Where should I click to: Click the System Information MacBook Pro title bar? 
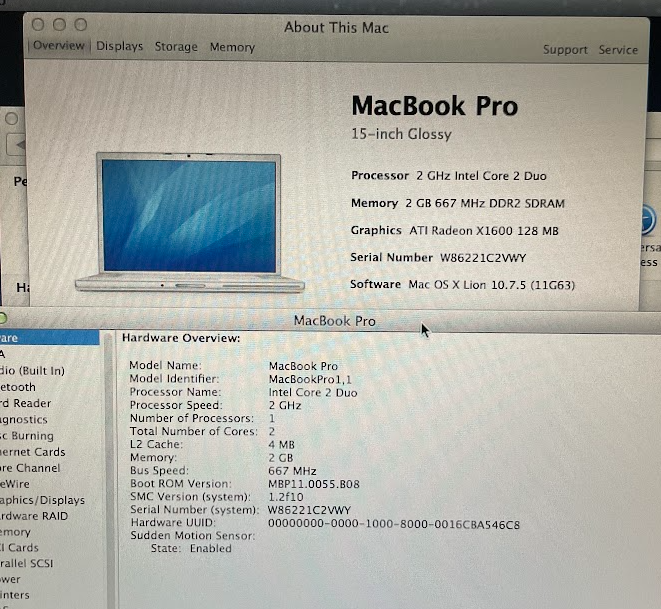click(334, 321)
